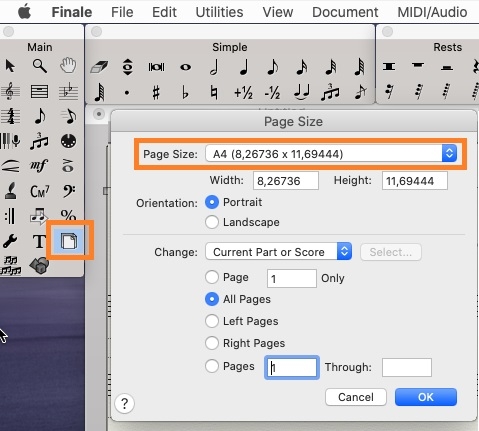
Task: Select the double whole note duration
Action: (156, 67)
